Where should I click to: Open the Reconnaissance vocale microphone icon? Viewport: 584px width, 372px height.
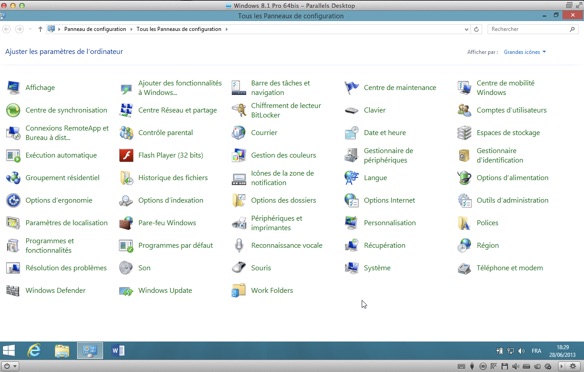coord(239,245)
